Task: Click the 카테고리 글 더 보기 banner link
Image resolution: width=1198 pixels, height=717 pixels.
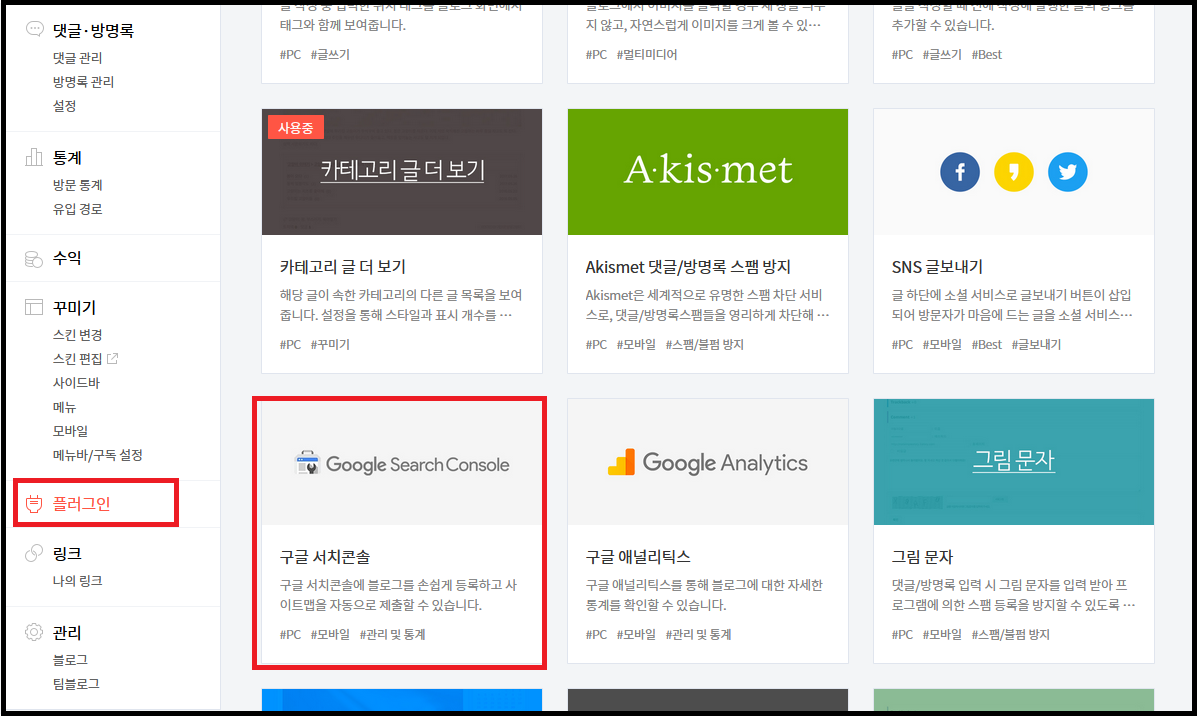Action: (403, 170)
